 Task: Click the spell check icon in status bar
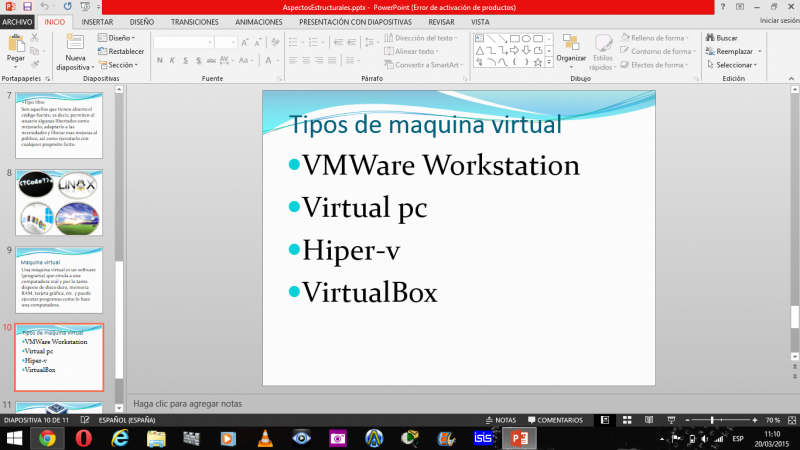[x=85, y=420]
